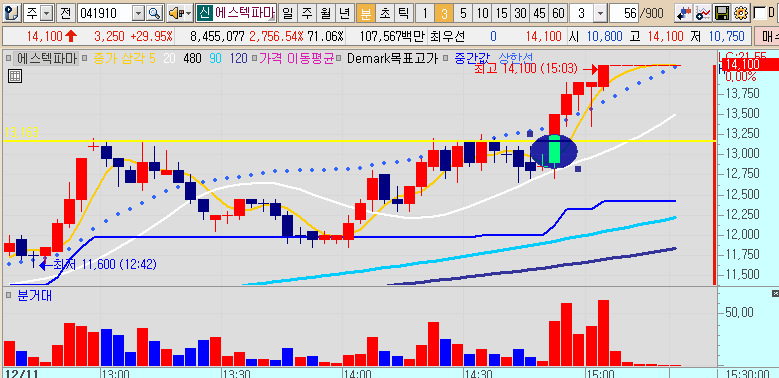The height and width of the screenshot is (378, 779).
Task: Set the interval to 60 minutes
Action: pyautogui.click(x=558, y=13)
